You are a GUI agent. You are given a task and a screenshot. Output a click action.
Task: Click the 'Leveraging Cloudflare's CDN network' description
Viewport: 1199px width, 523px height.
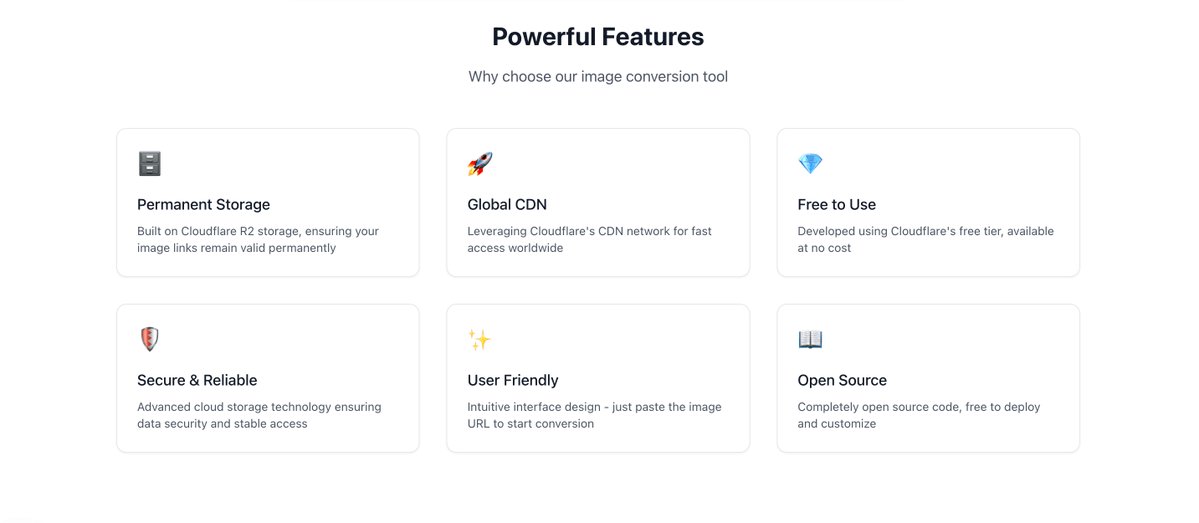(x=590, y=239)
